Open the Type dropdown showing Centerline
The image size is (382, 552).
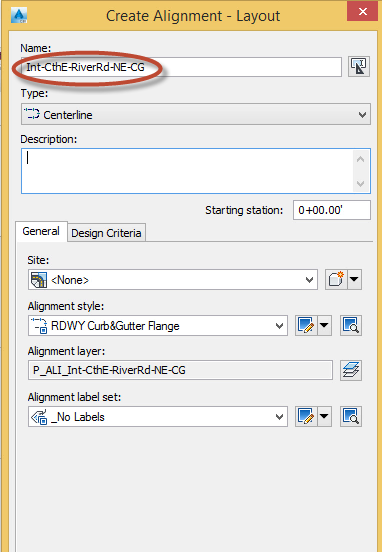pos(196,114)
